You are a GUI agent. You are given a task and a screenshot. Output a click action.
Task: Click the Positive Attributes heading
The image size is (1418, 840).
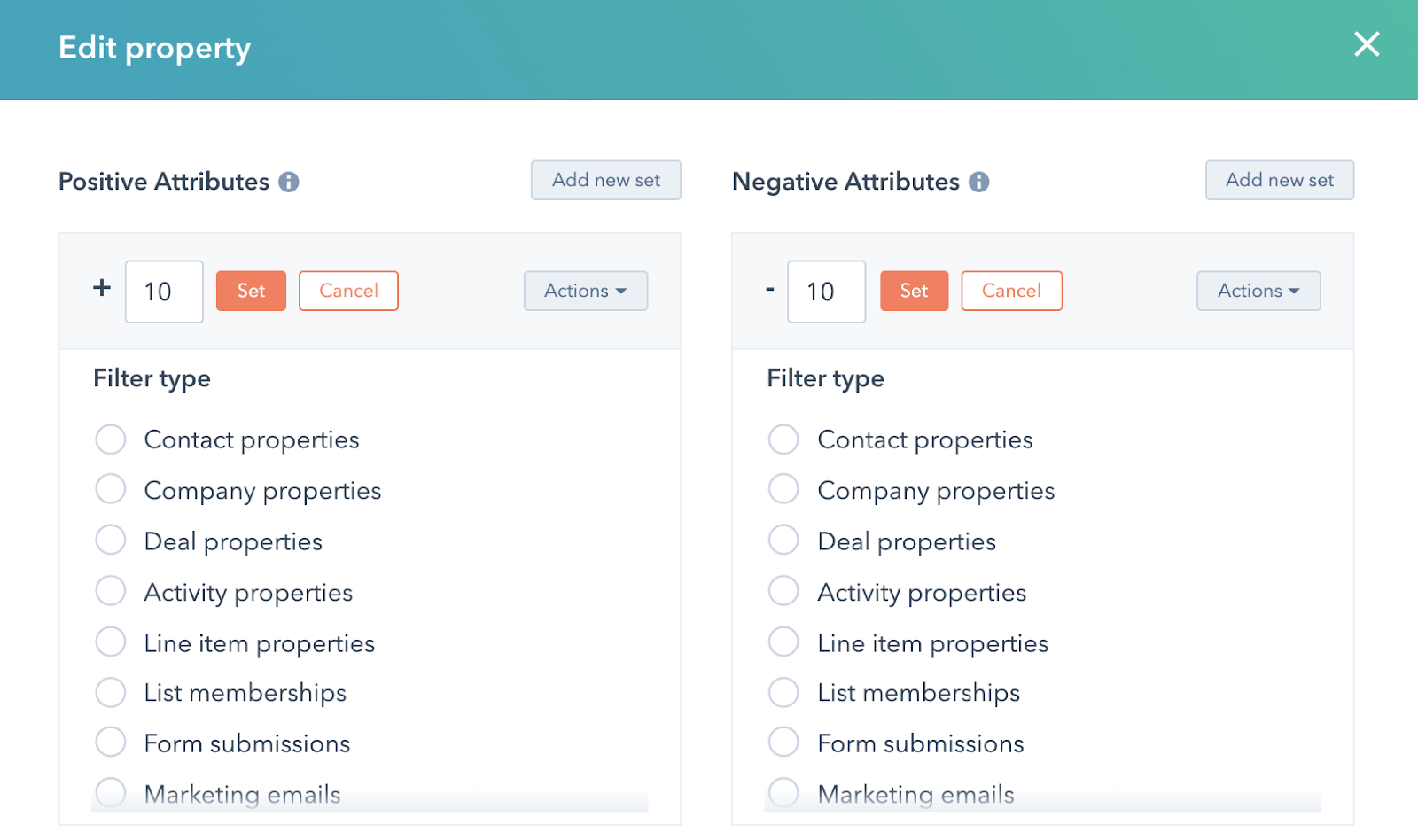point(164,182)
